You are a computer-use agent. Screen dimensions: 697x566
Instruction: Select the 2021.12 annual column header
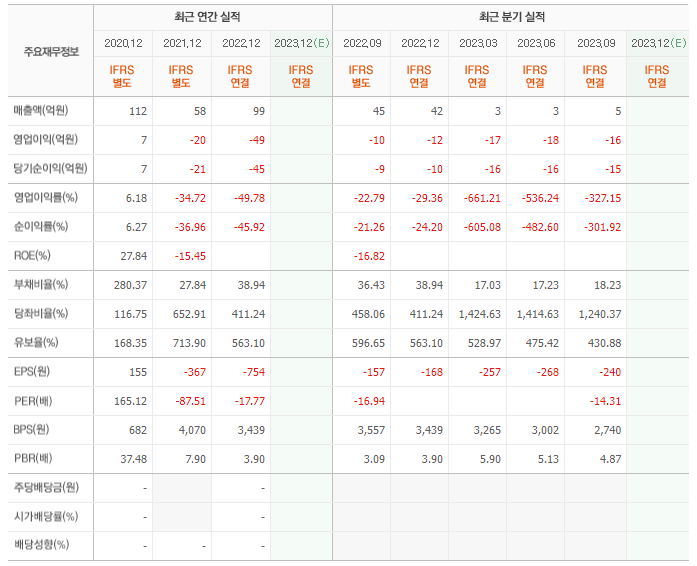pyautogui.click(x=182, y=43)
